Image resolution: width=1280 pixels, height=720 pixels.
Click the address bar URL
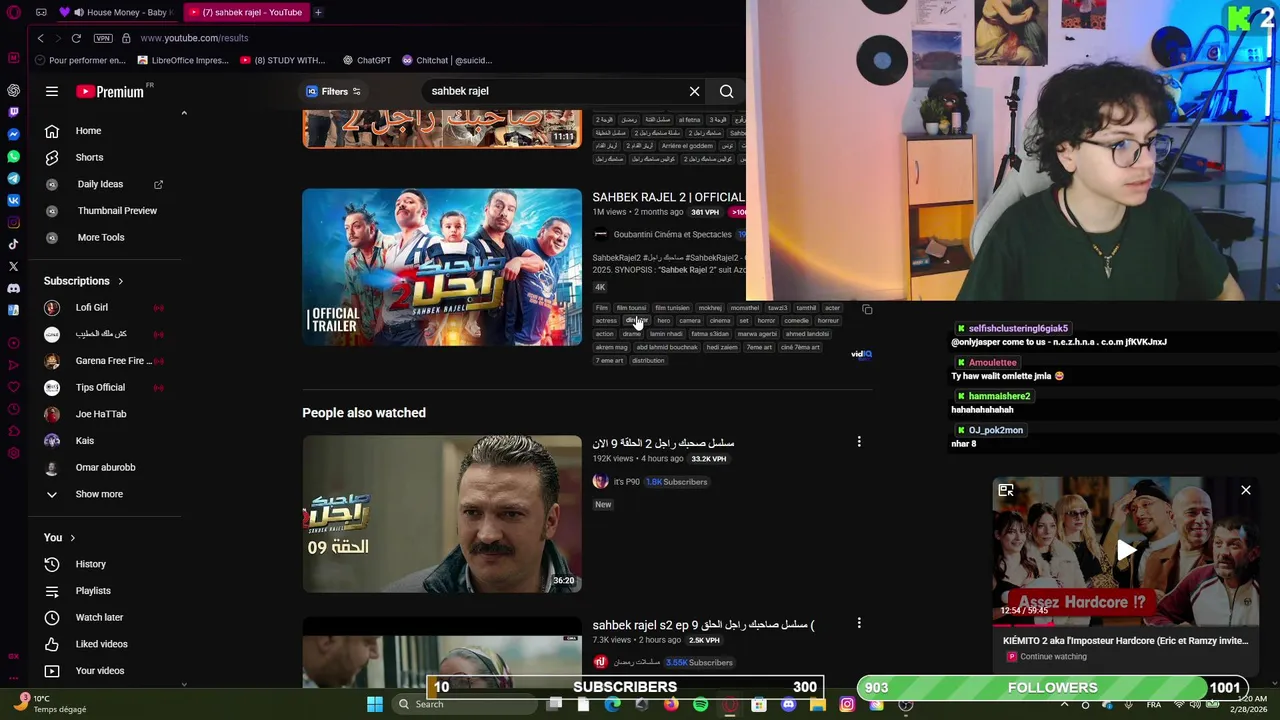[x=194, y=38]
